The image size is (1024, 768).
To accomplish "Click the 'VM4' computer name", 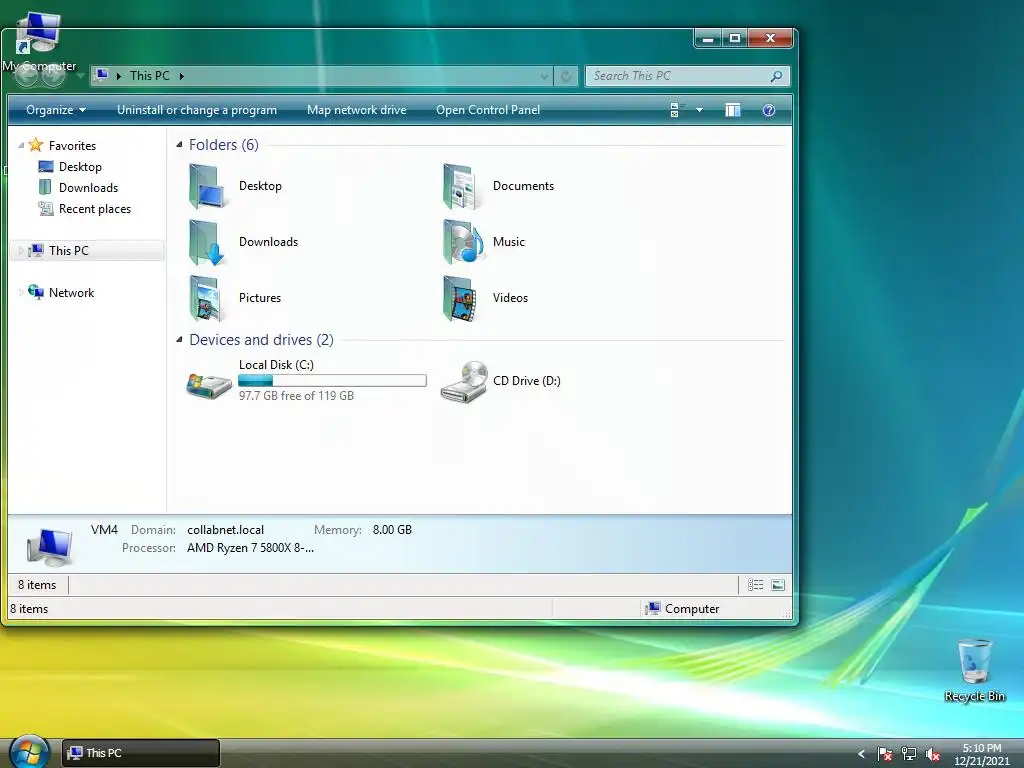I will [x=104, y=530].
